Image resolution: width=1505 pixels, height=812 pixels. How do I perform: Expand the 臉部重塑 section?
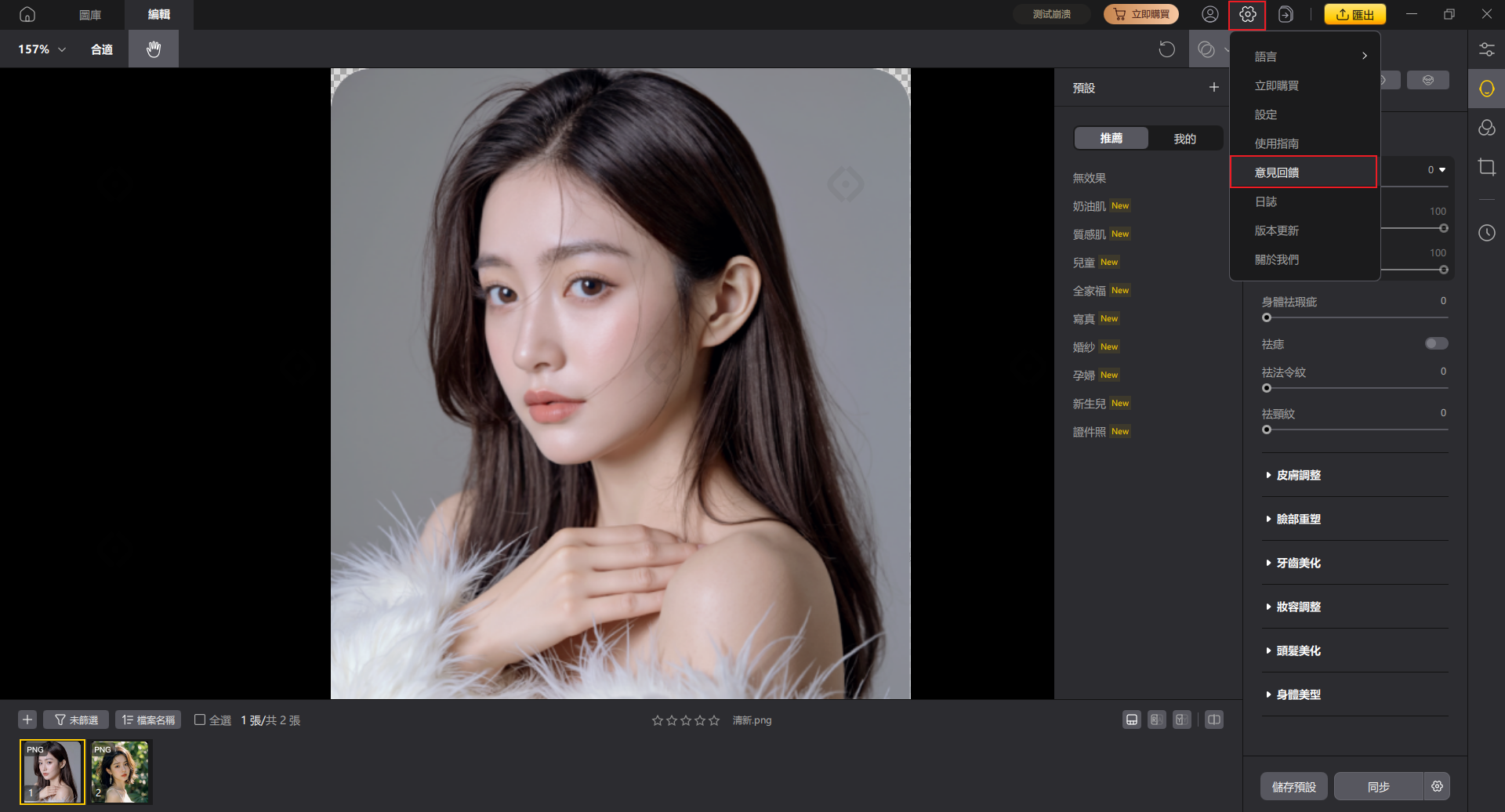pyautogui.click(x=1298, y=519)
